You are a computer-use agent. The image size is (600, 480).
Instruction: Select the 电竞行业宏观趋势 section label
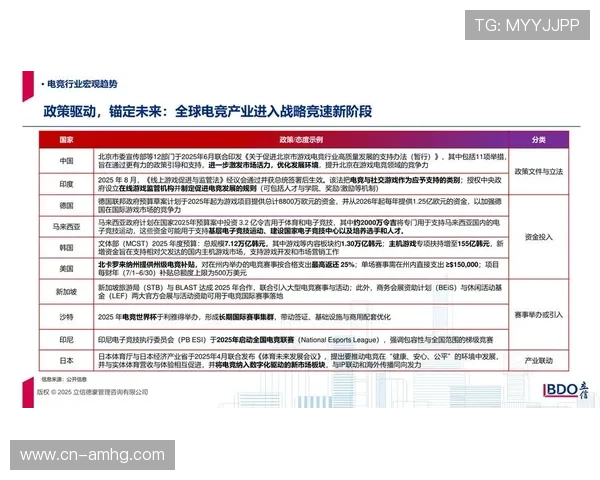82,84
